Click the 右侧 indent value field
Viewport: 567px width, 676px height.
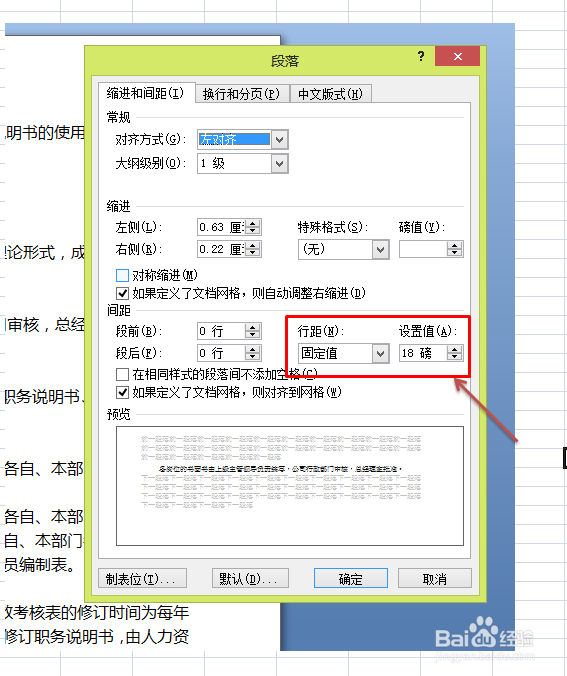click(x=221, y=249)
